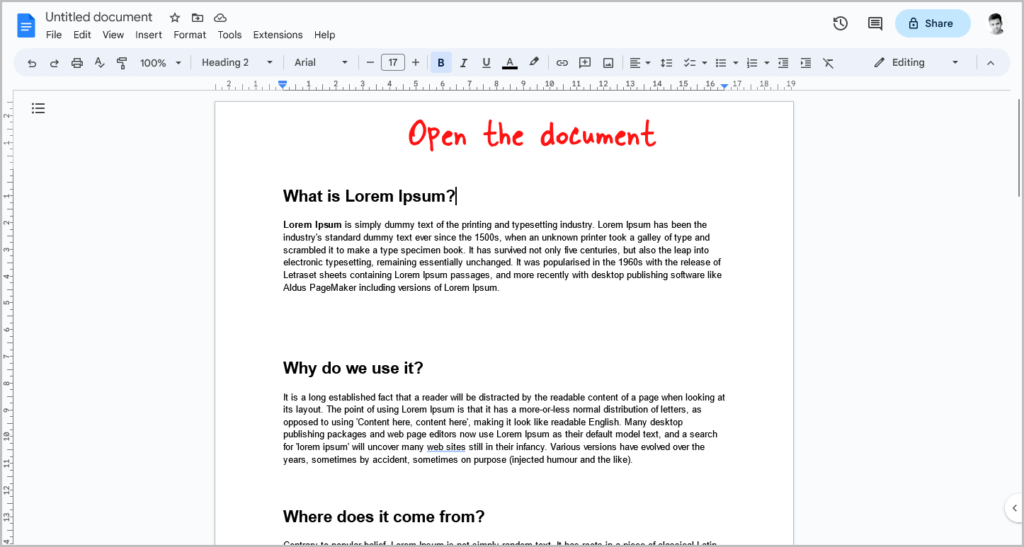Open version history clock icon
Viewport: 1024px width, 547px height.
click(x=840, y=23)
